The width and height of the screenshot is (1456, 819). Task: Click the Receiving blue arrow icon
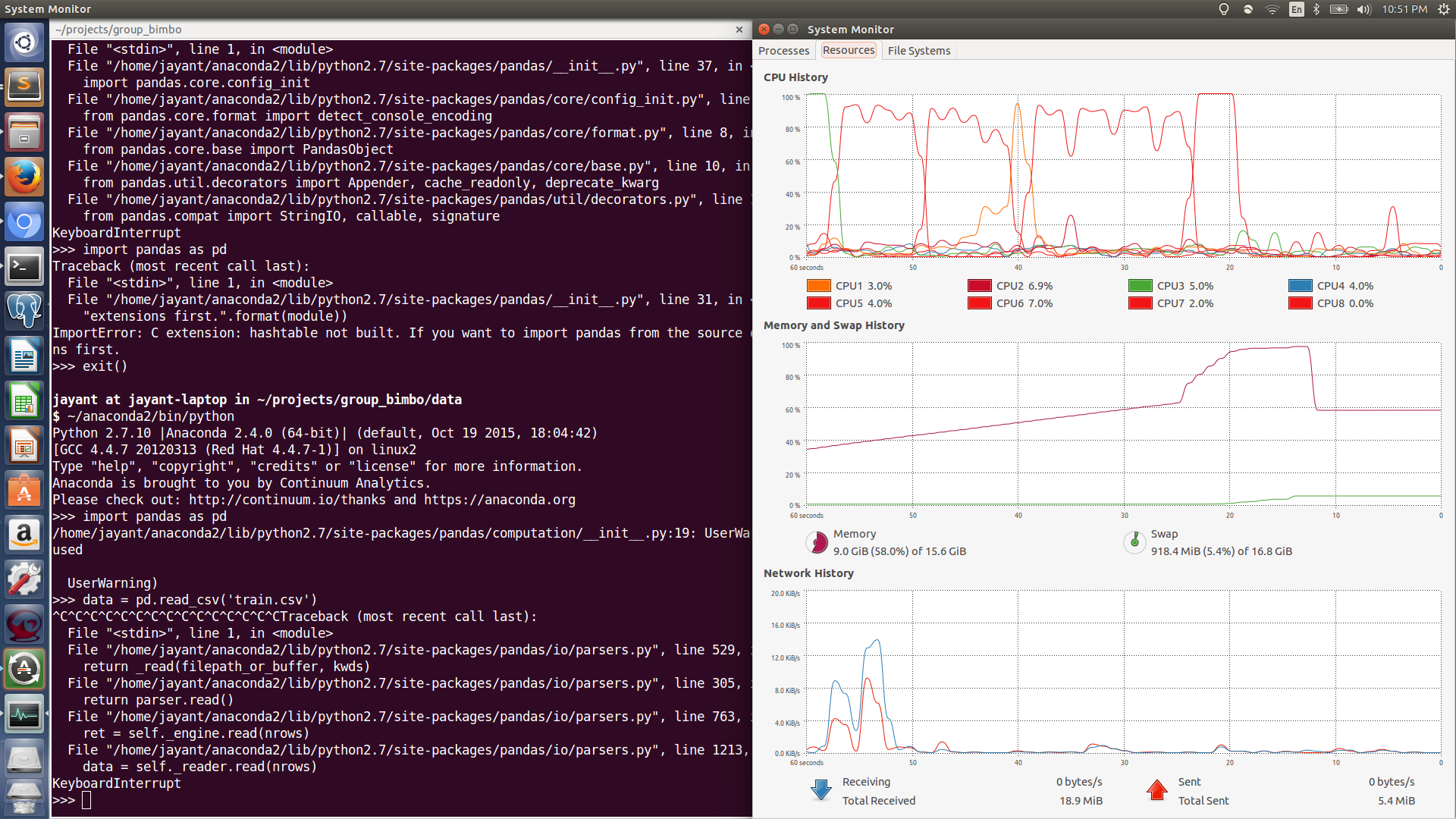tap(821, 790)
